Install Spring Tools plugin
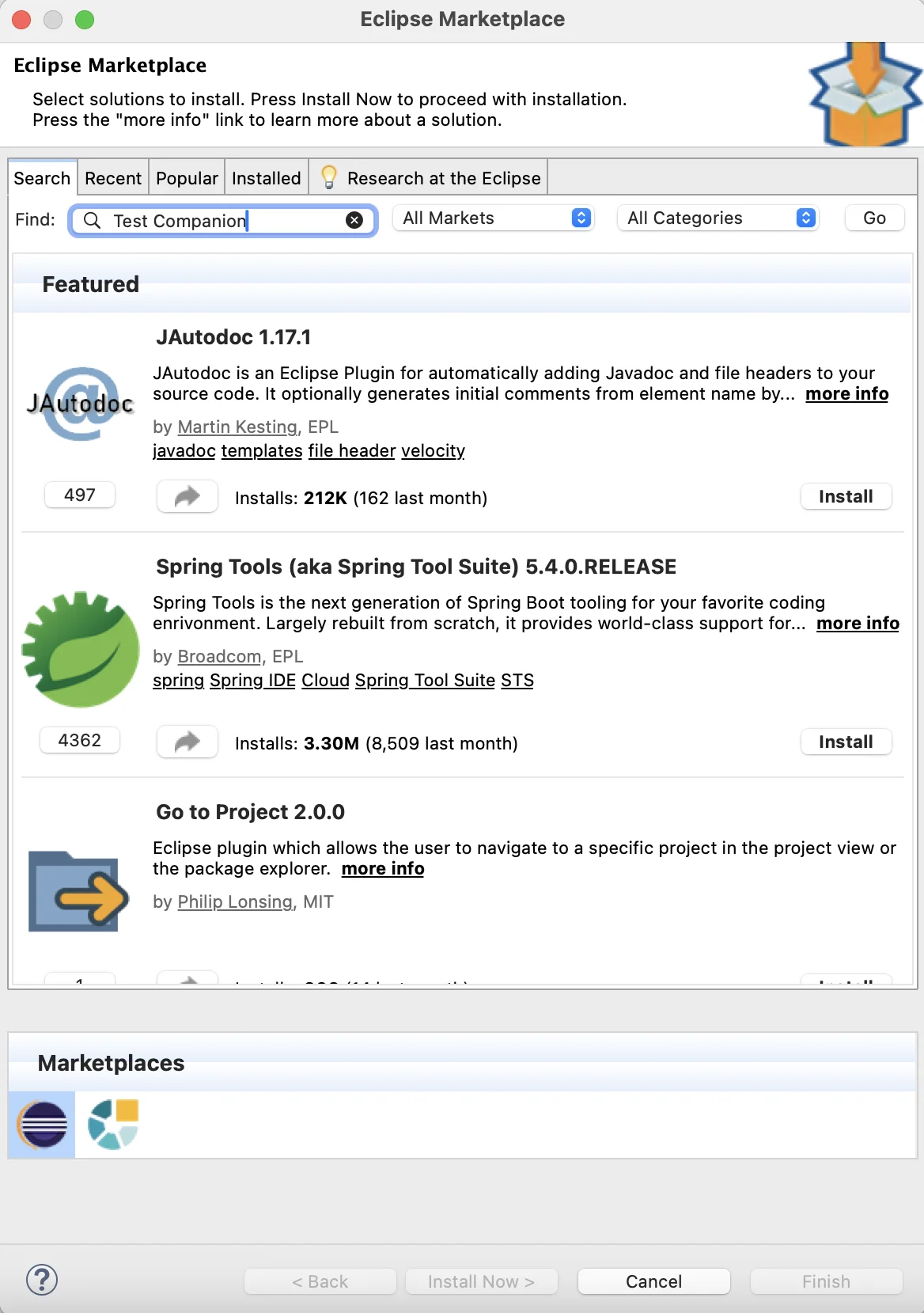This screenshot has width=924, height=1313. pyautogui.click(x=846, y=742)
